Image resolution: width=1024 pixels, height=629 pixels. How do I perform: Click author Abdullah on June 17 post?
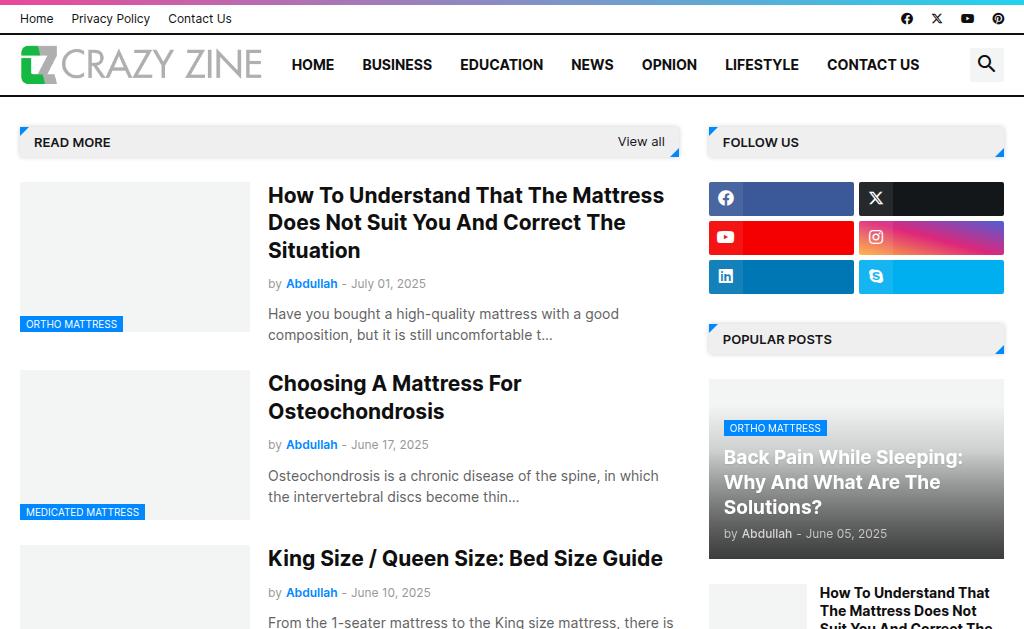(312, 445)
